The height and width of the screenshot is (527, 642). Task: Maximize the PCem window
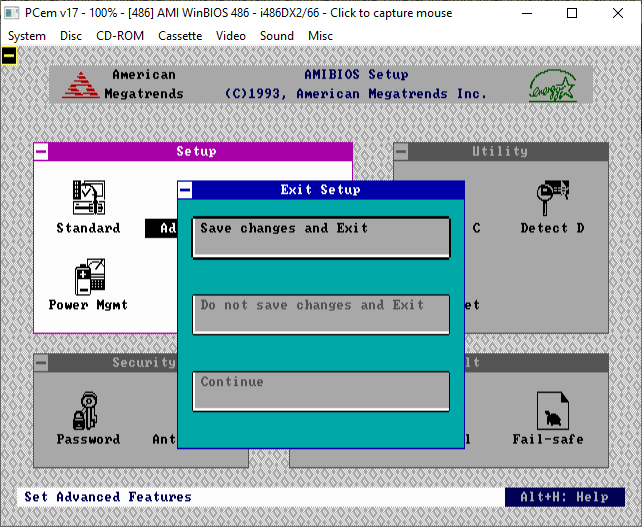pos(572,13)
